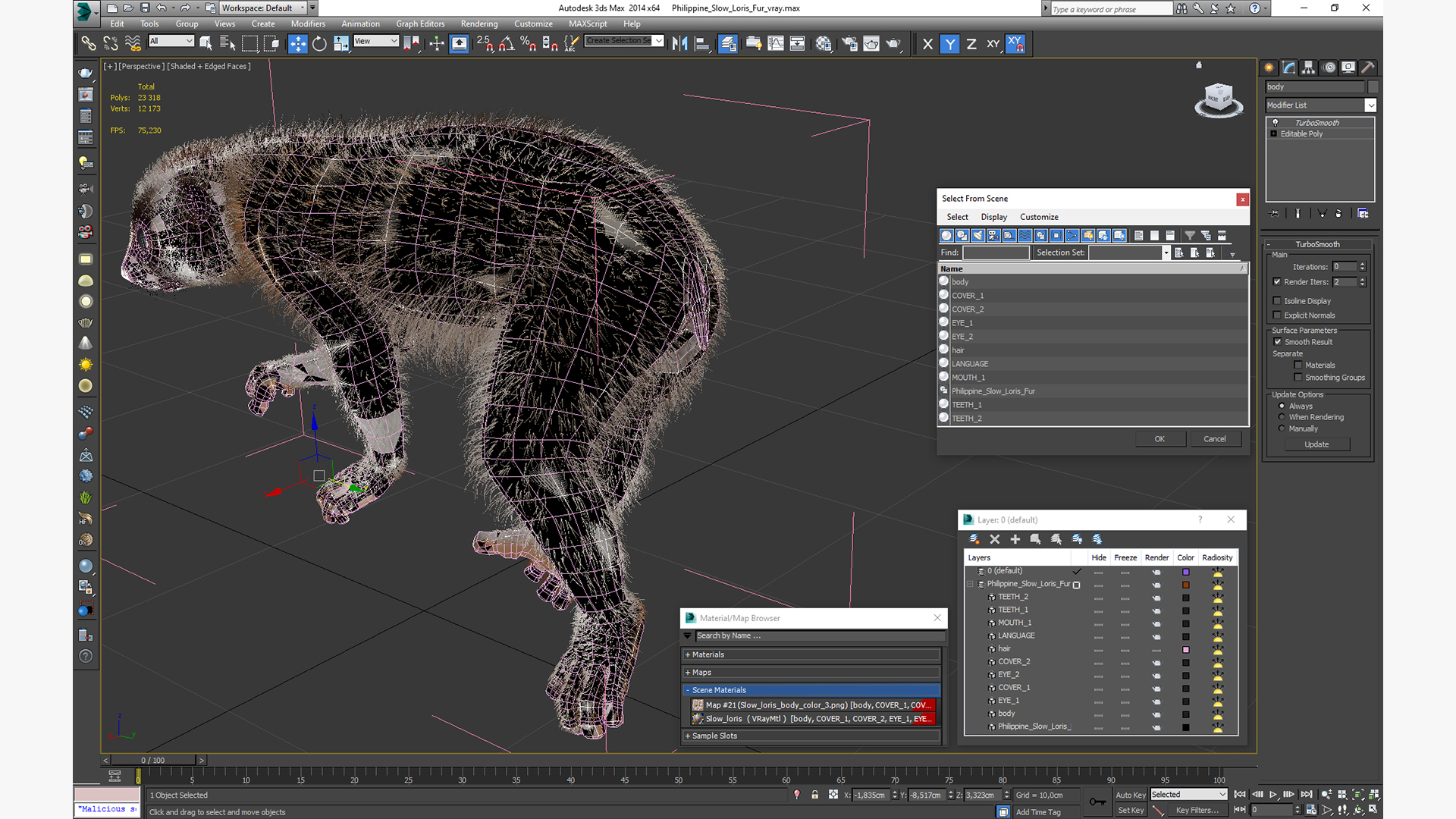Click Philippine_Slow_Loris_Fur layer orange color swatch
The width and height of the screenshot is (1456, 819).
point(1186,585)
